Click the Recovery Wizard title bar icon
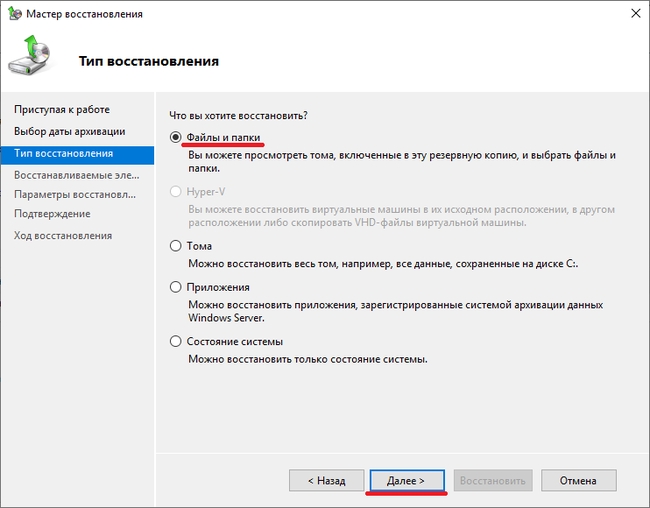The width and height of the screenshot is (650, 508). point(15,15)
